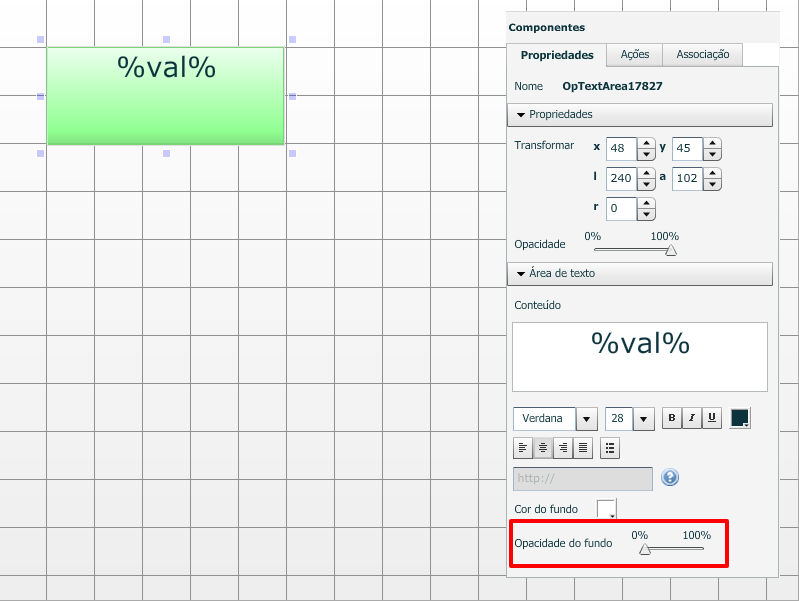The image size is (799, 601).
Task: Click the blue help icon next to URL field
Action: pyautogui.click(x=670, y=477)
